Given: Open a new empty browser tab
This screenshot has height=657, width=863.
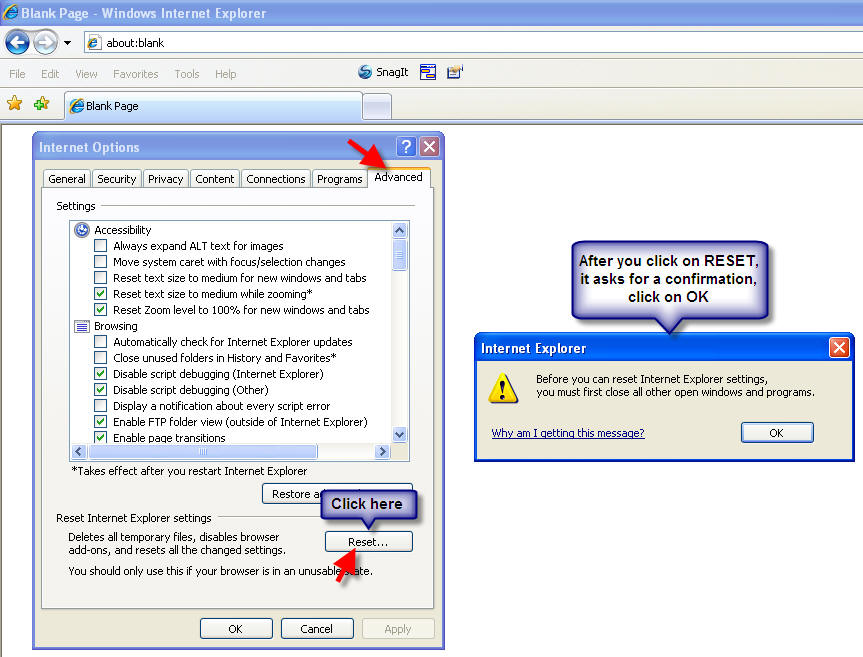Looking at the screenshot, I should (377, 106).
